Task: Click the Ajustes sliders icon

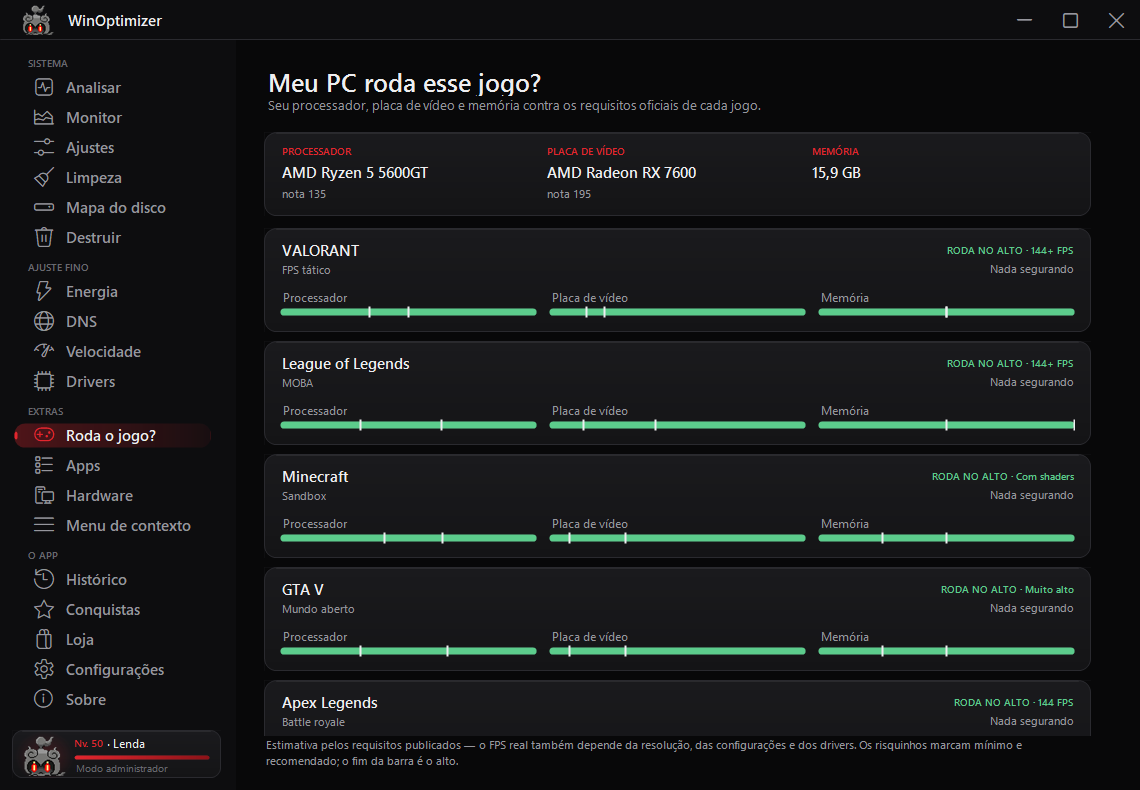Action: point(44,148)
